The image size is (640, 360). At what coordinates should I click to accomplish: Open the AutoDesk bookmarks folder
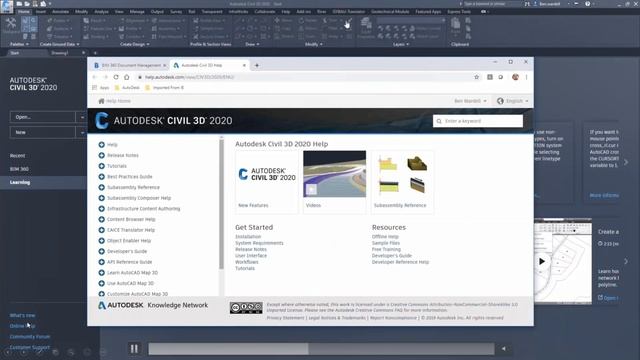(x=127, y=88)
